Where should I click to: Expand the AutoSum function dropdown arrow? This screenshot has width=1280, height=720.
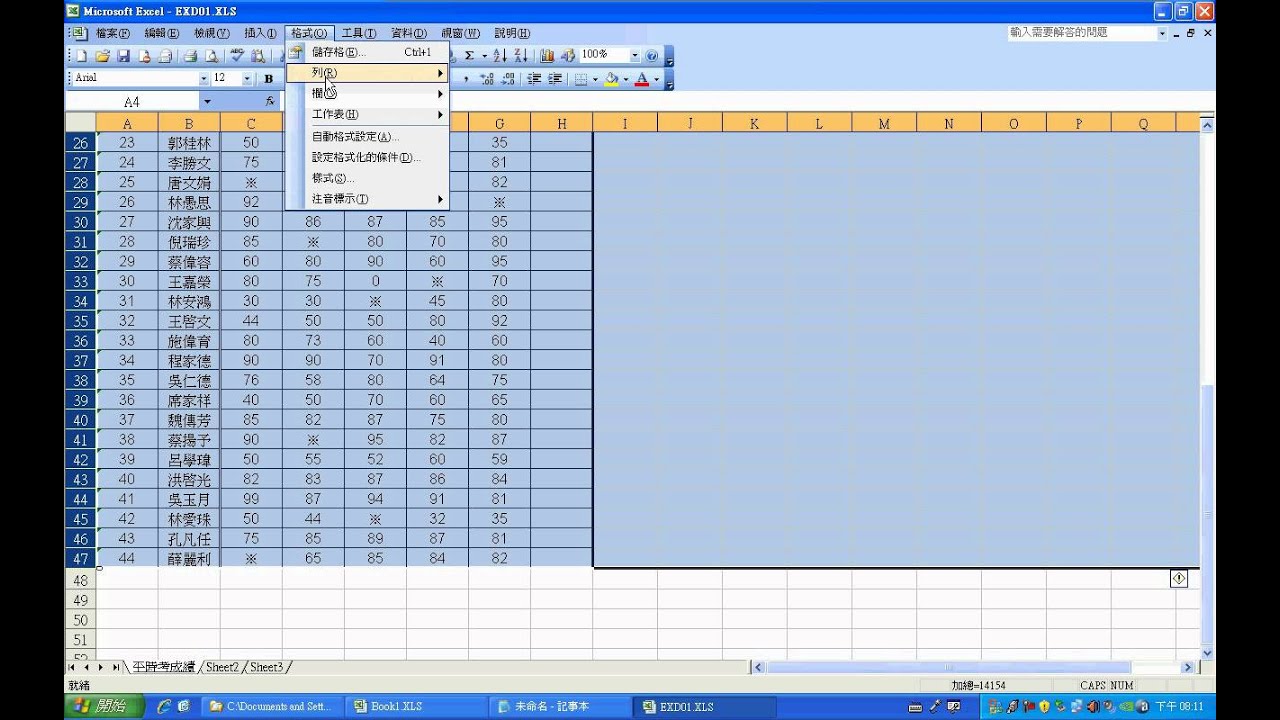click(484, 56)
